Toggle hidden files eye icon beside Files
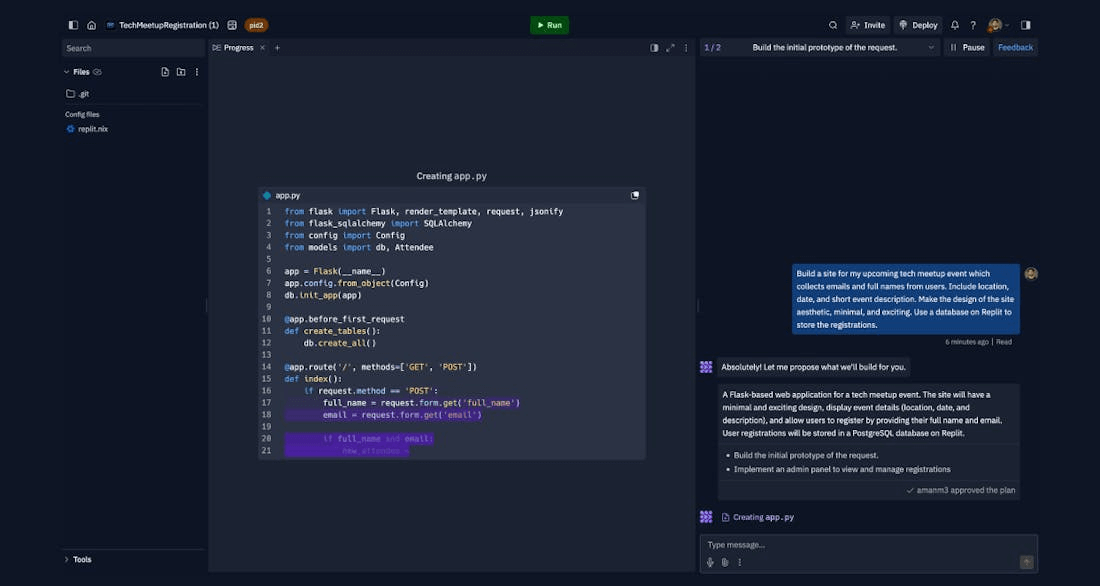 coord(98,72)
